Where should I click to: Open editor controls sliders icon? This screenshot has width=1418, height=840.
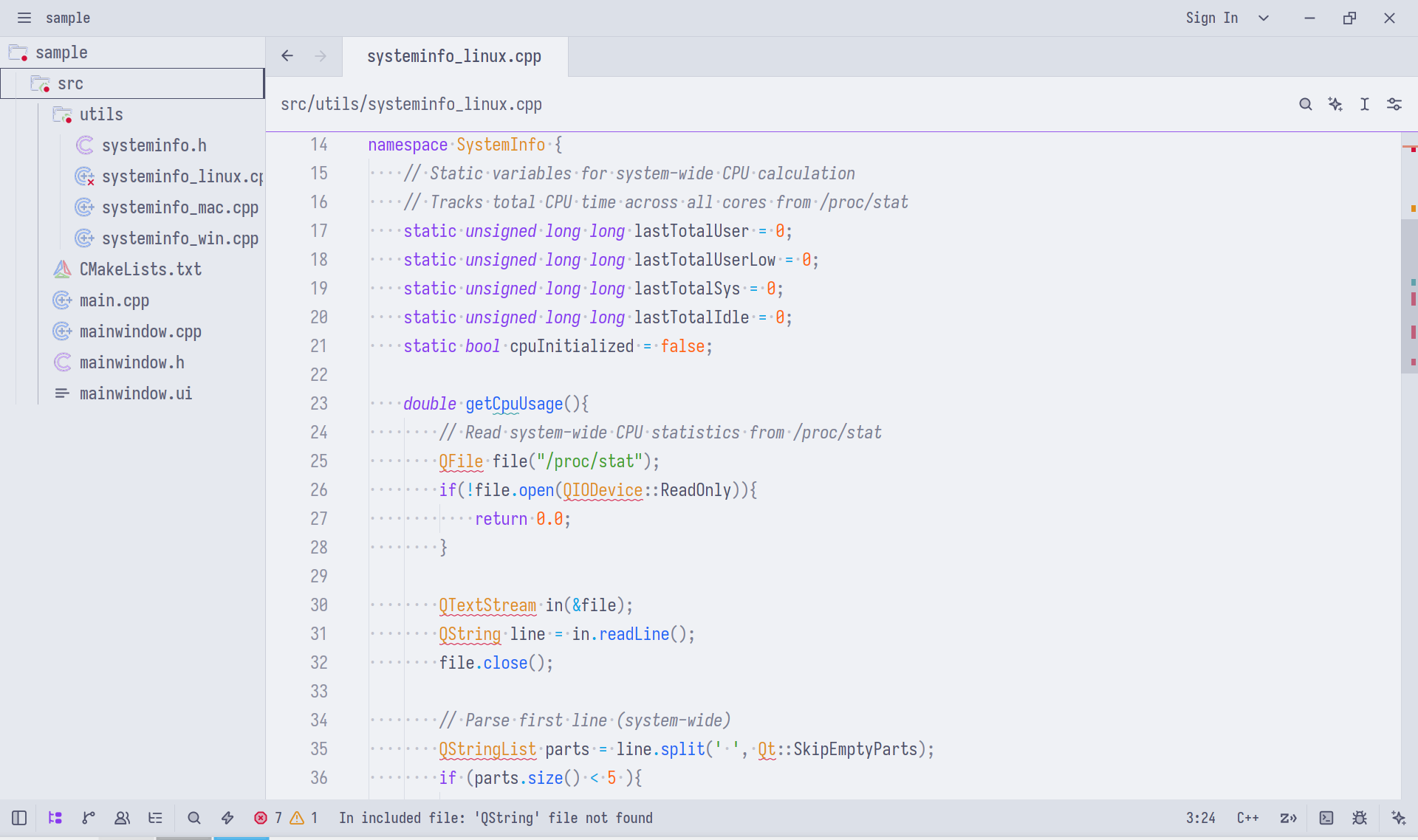tap(1394, 104)
